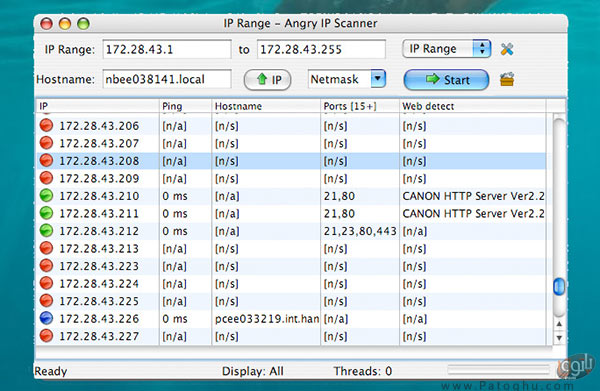
Task: Click the 0 ms ping for 172.28.43.212
Action: coord(175,231)
